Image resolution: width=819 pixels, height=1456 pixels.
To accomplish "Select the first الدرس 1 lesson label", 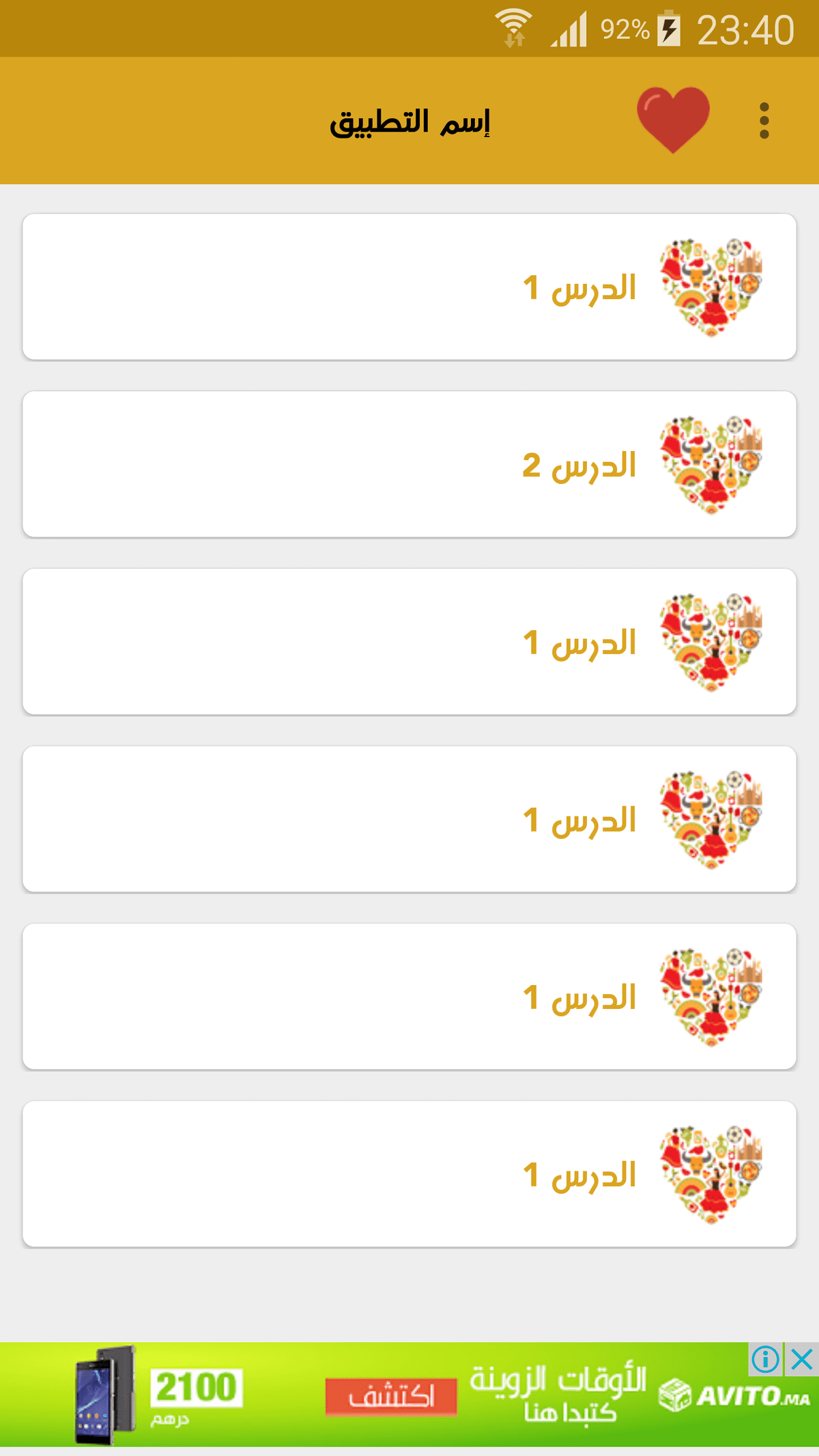I will click(579, 288).
